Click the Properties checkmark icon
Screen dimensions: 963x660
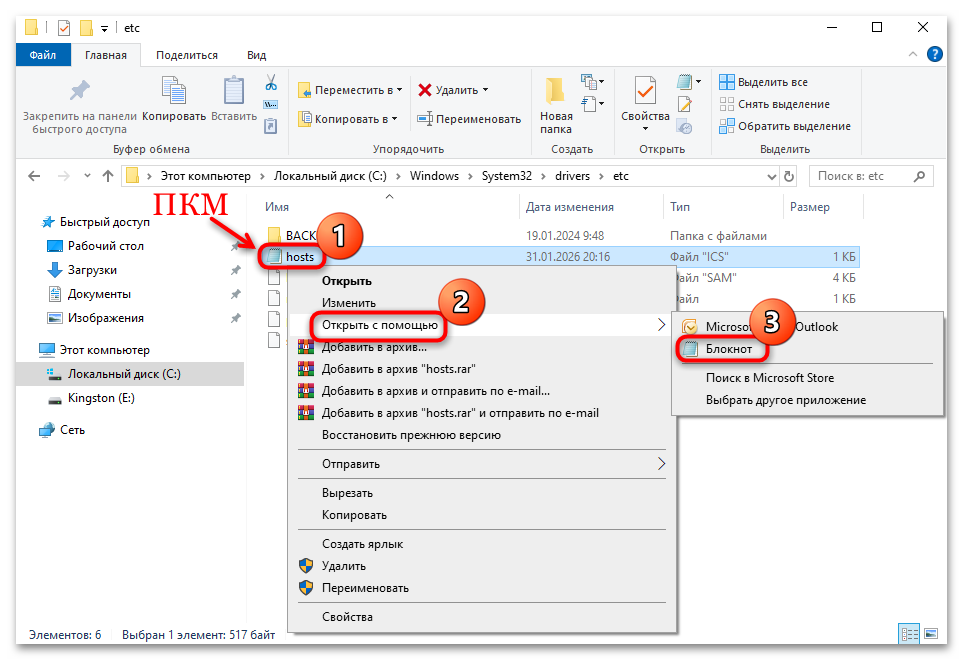[645, 91]
